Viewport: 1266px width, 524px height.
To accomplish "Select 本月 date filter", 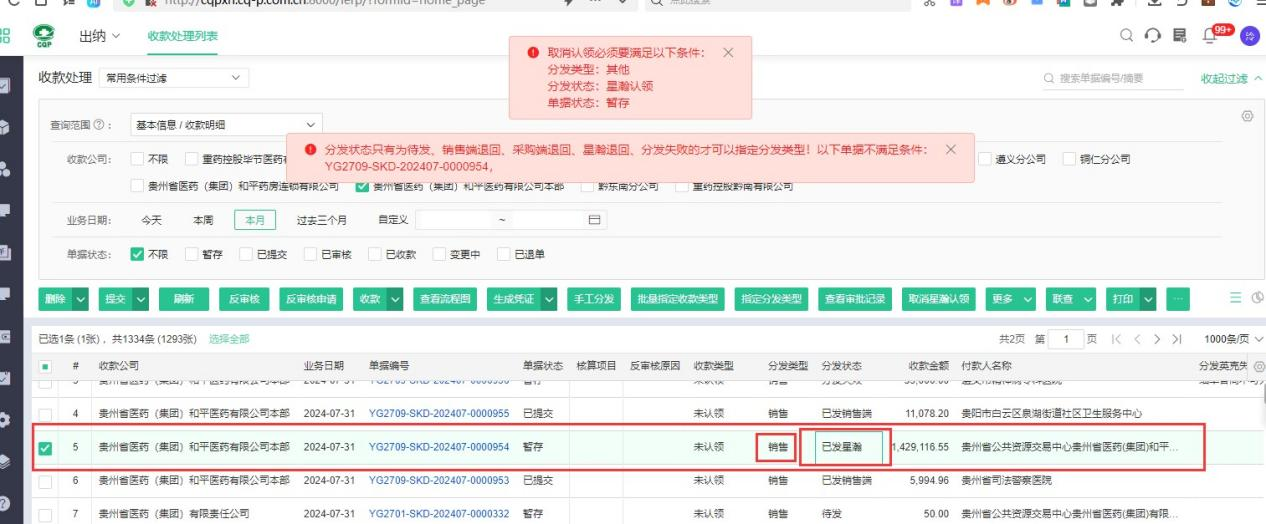I will coord(254,220).
